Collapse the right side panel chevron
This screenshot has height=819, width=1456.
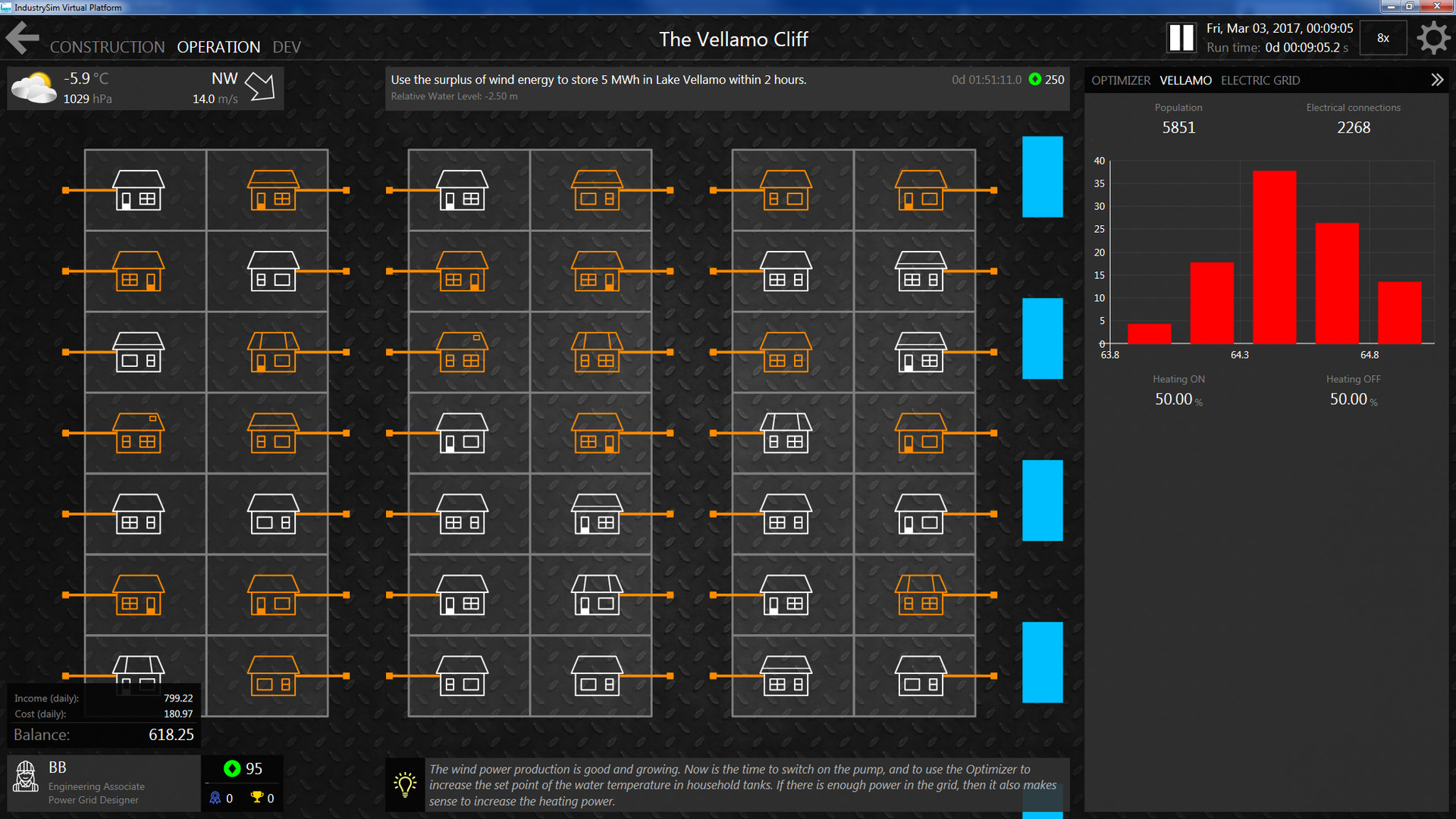tap(1436, 80)
